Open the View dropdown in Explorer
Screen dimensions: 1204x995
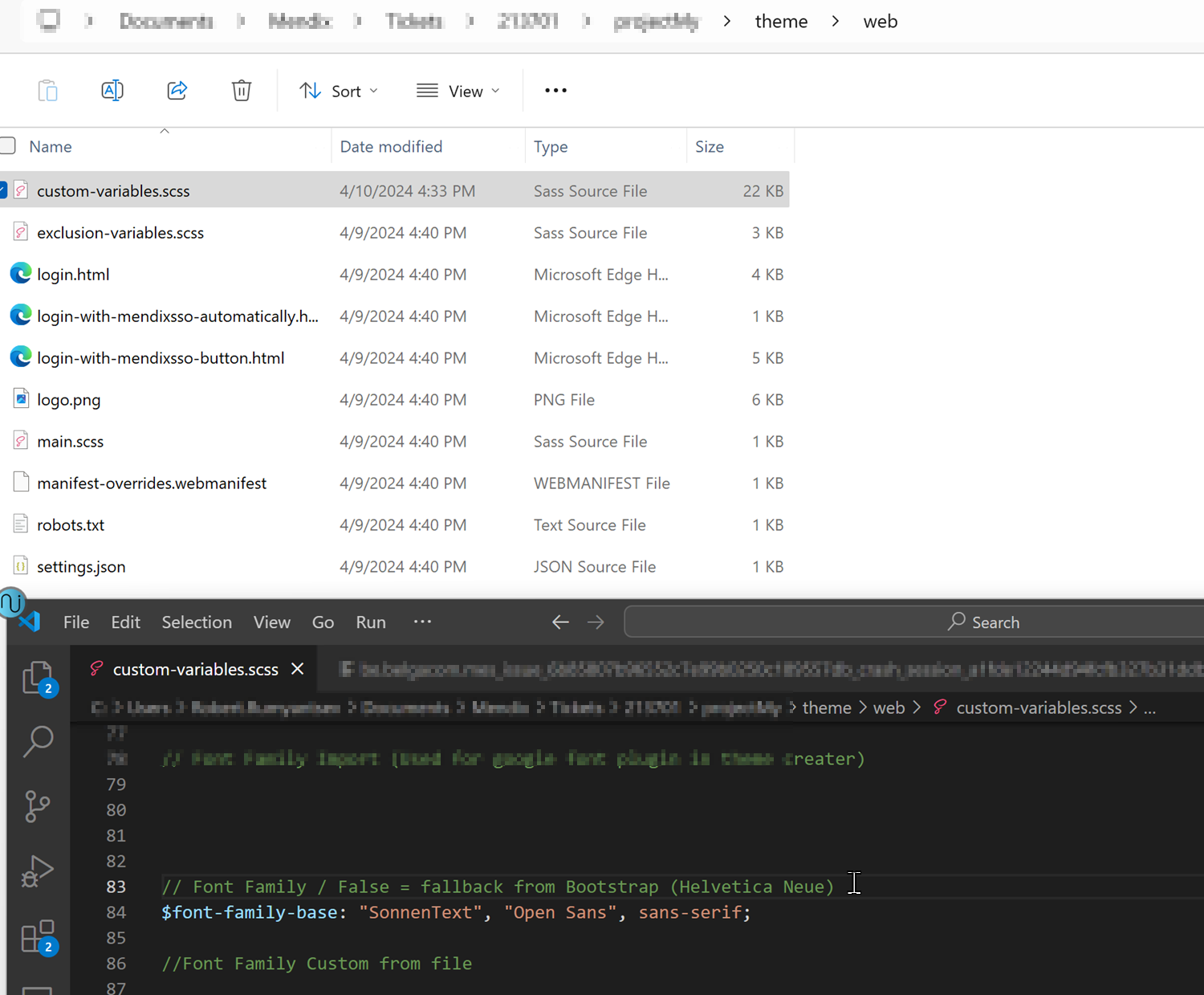point(458,91)
